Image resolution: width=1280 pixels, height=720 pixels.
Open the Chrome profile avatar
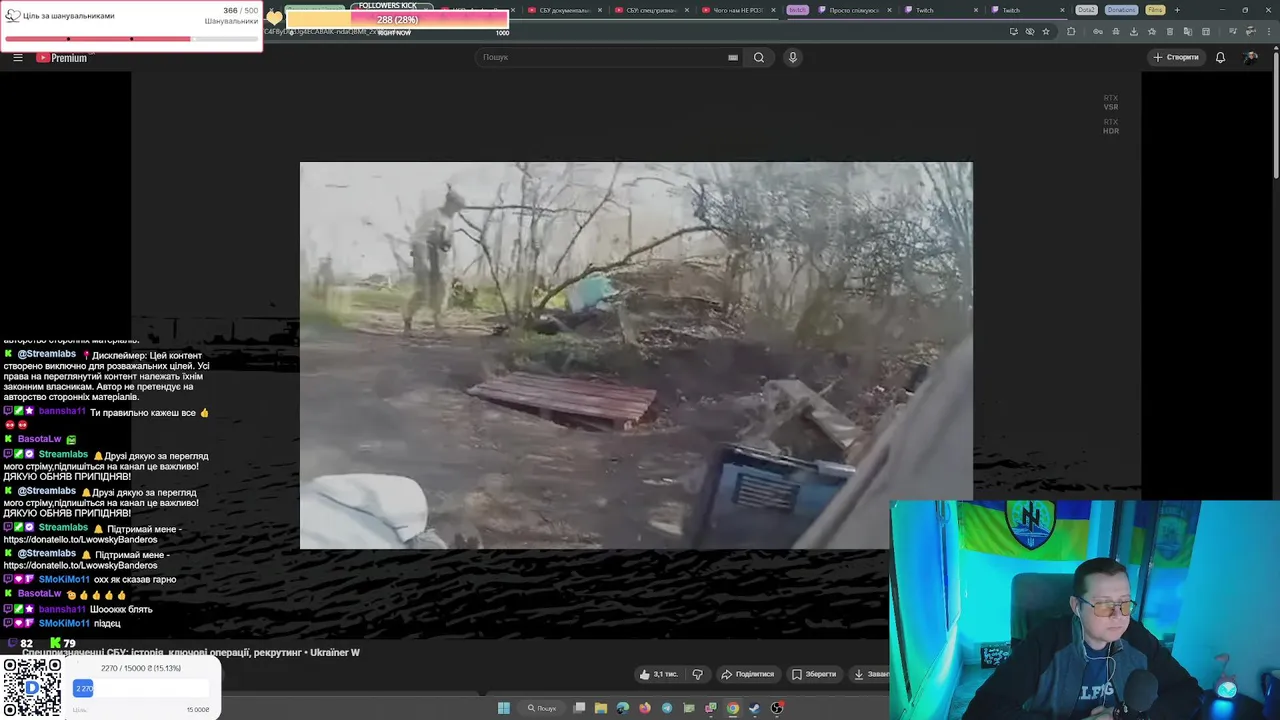1250,31
